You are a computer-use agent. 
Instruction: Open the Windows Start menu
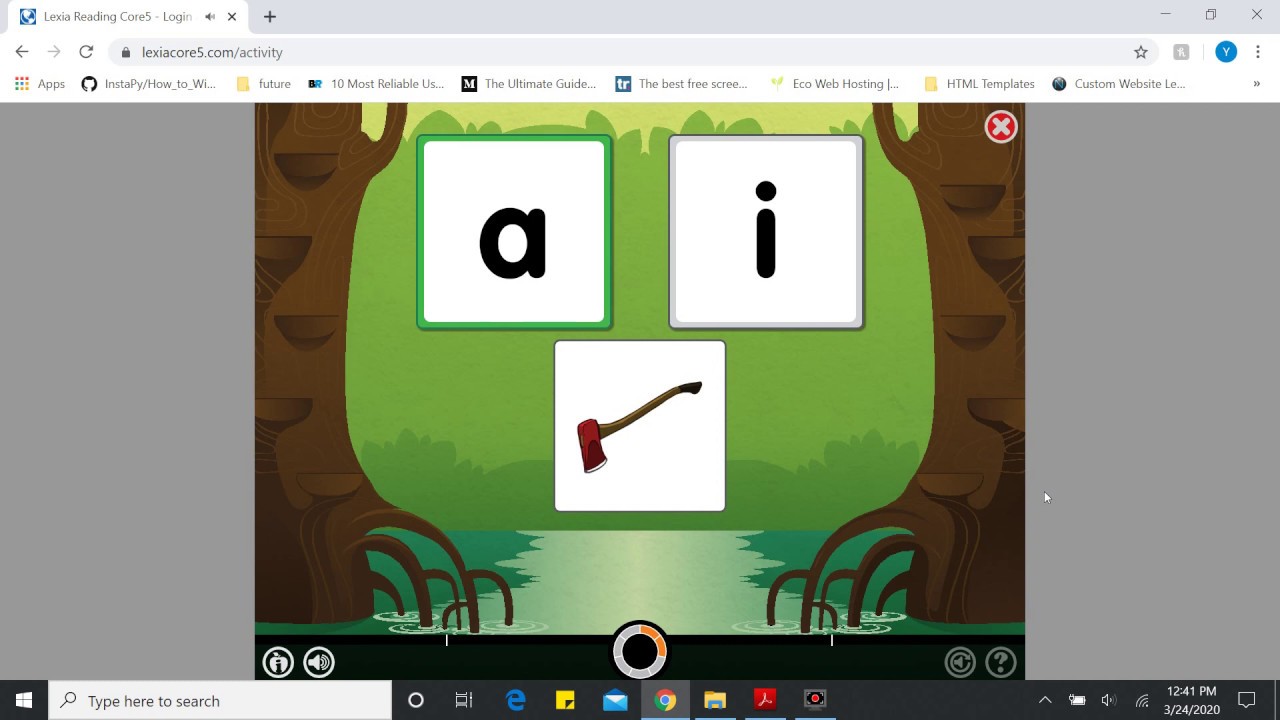[24, 700]
